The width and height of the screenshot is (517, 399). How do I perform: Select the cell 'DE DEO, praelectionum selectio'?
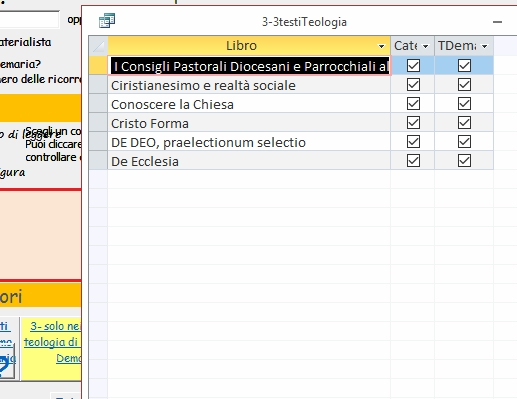click(x=249, y=142)
